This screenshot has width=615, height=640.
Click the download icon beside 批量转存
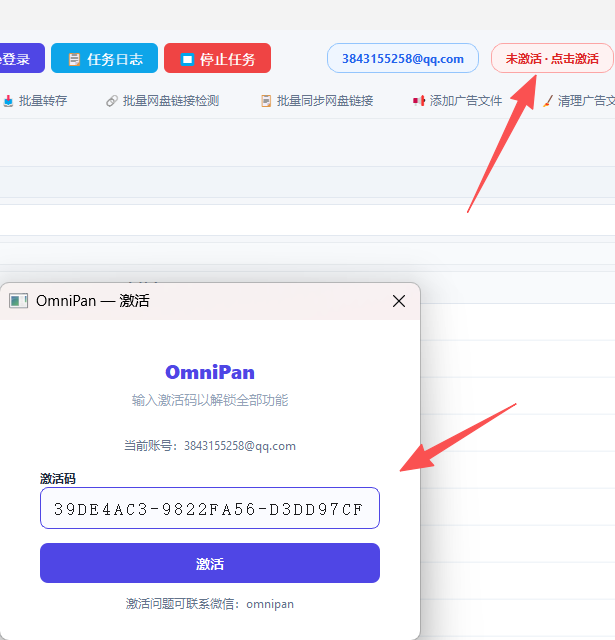(x=8, y=101)
